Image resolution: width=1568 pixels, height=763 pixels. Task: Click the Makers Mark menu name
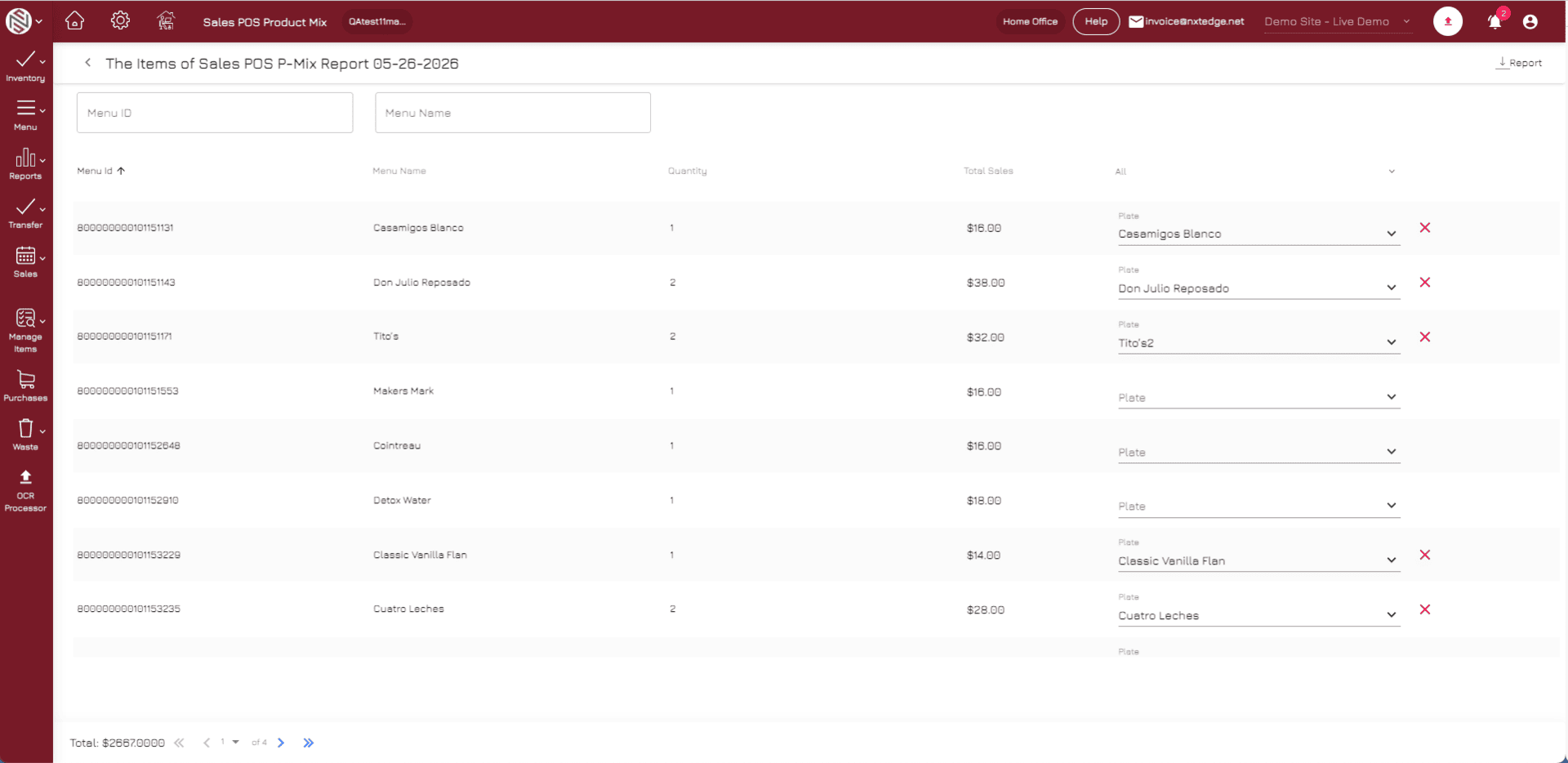click(403, 391)
